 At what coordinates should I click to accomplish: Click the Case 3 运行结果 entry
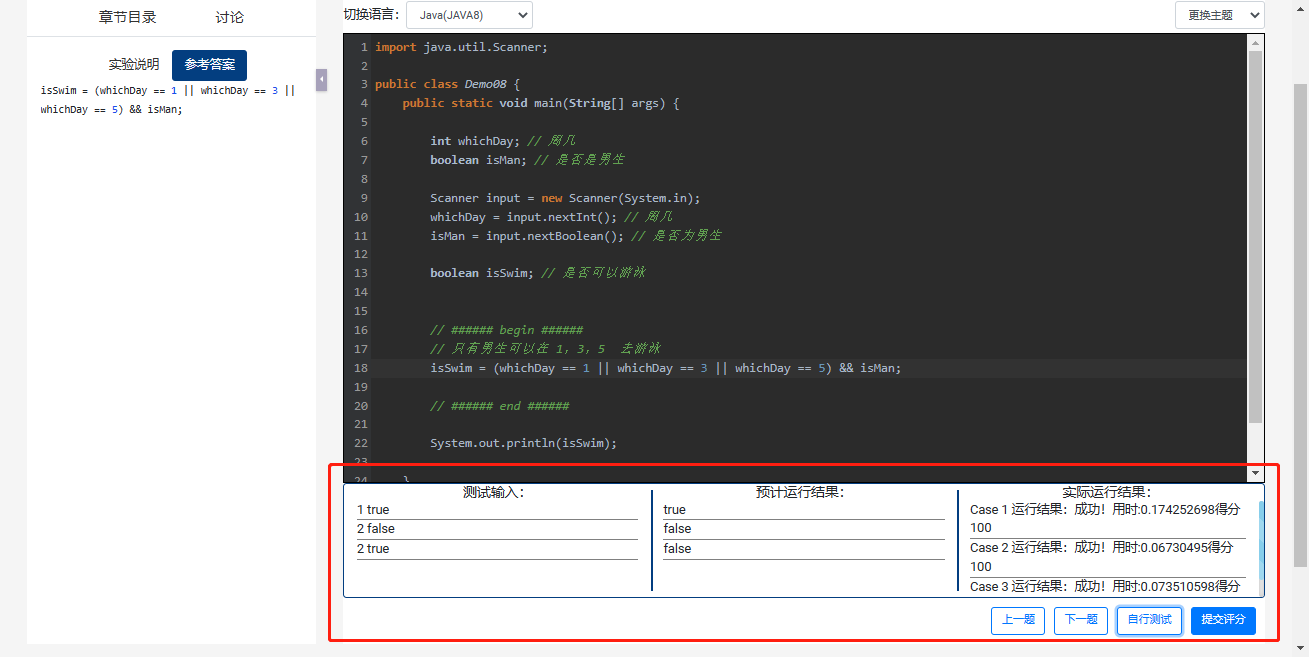pos(1108,586)
